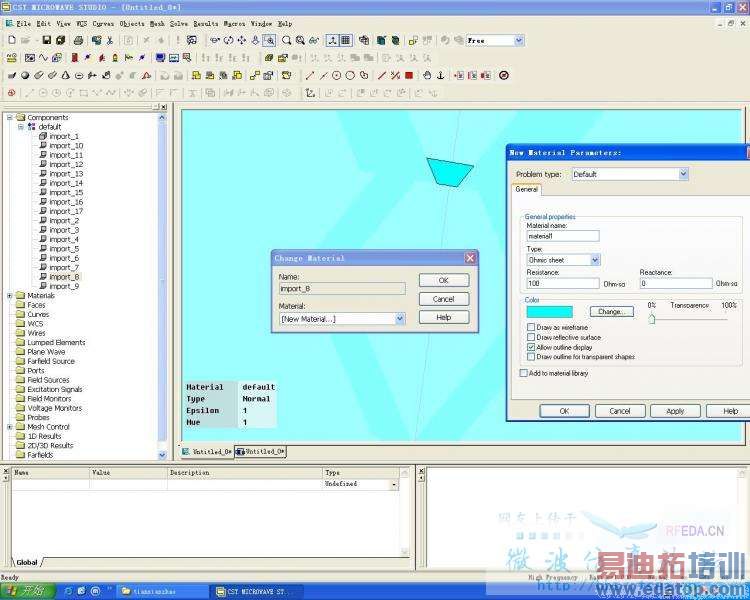
Task: Click the Resistance value field
Action: (562, 283)
